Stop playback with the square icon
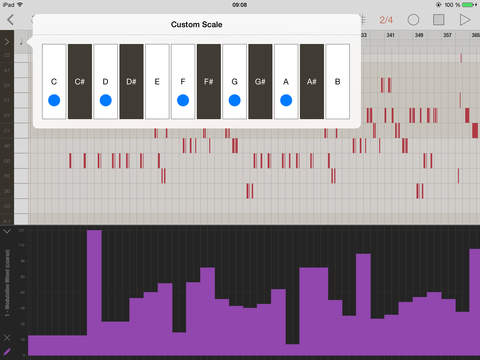The image size is (480, 360). tap(439, 20)
